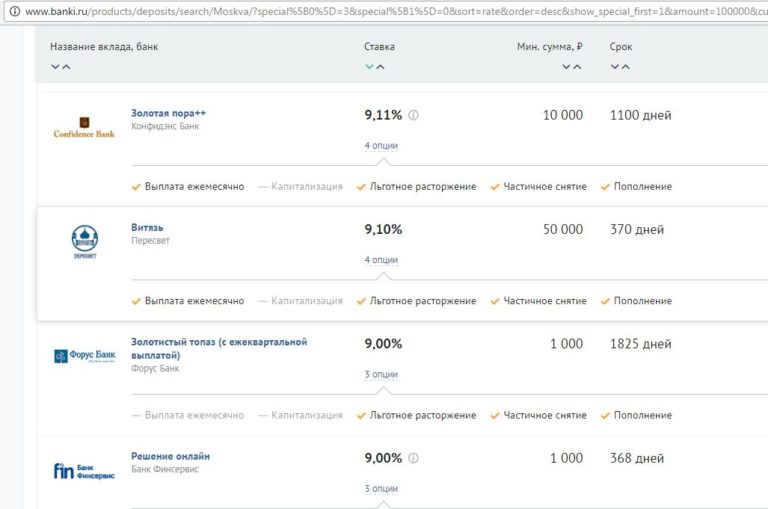This screenshot has width=768, height=509.
Task: Sort by Срок ascending using up arrow
Action: tap(626, 67)
